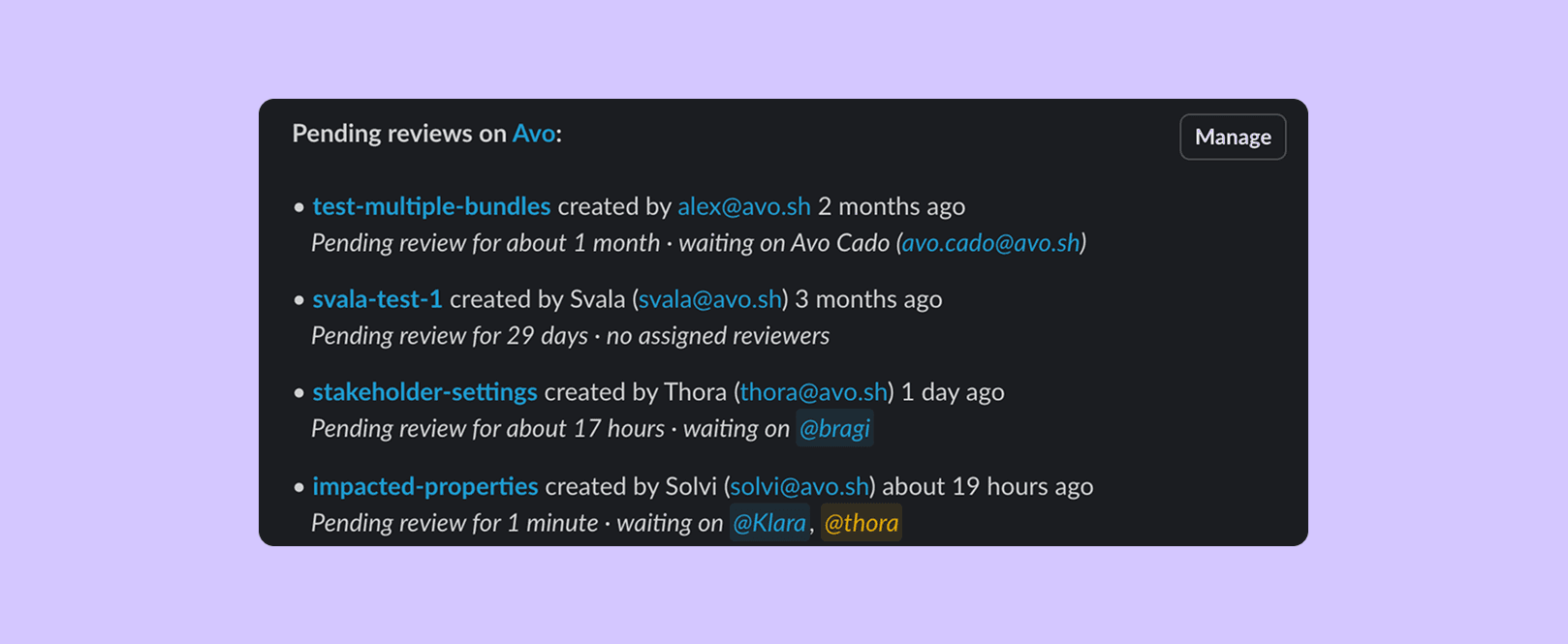Viewport: 1568px width, 644px height.
Task: Open the stakeholder-settings branch link
Action: pyautogui.click(x=424, y=392)
